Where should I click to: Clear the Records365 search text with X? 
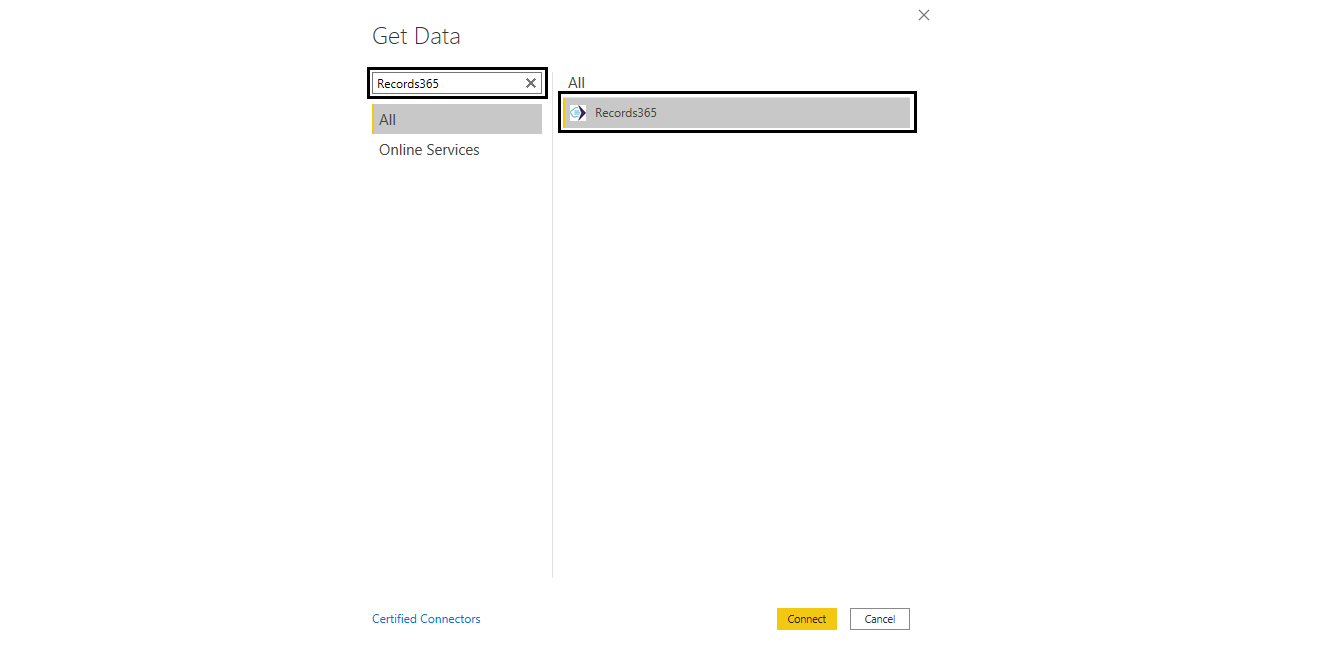[530, 84]
